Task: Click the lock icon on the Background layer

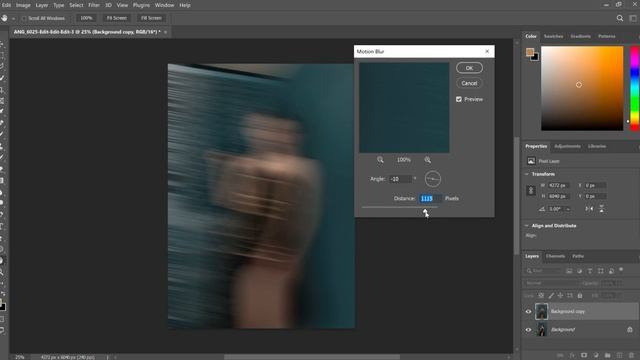Action: pos(630,329)
